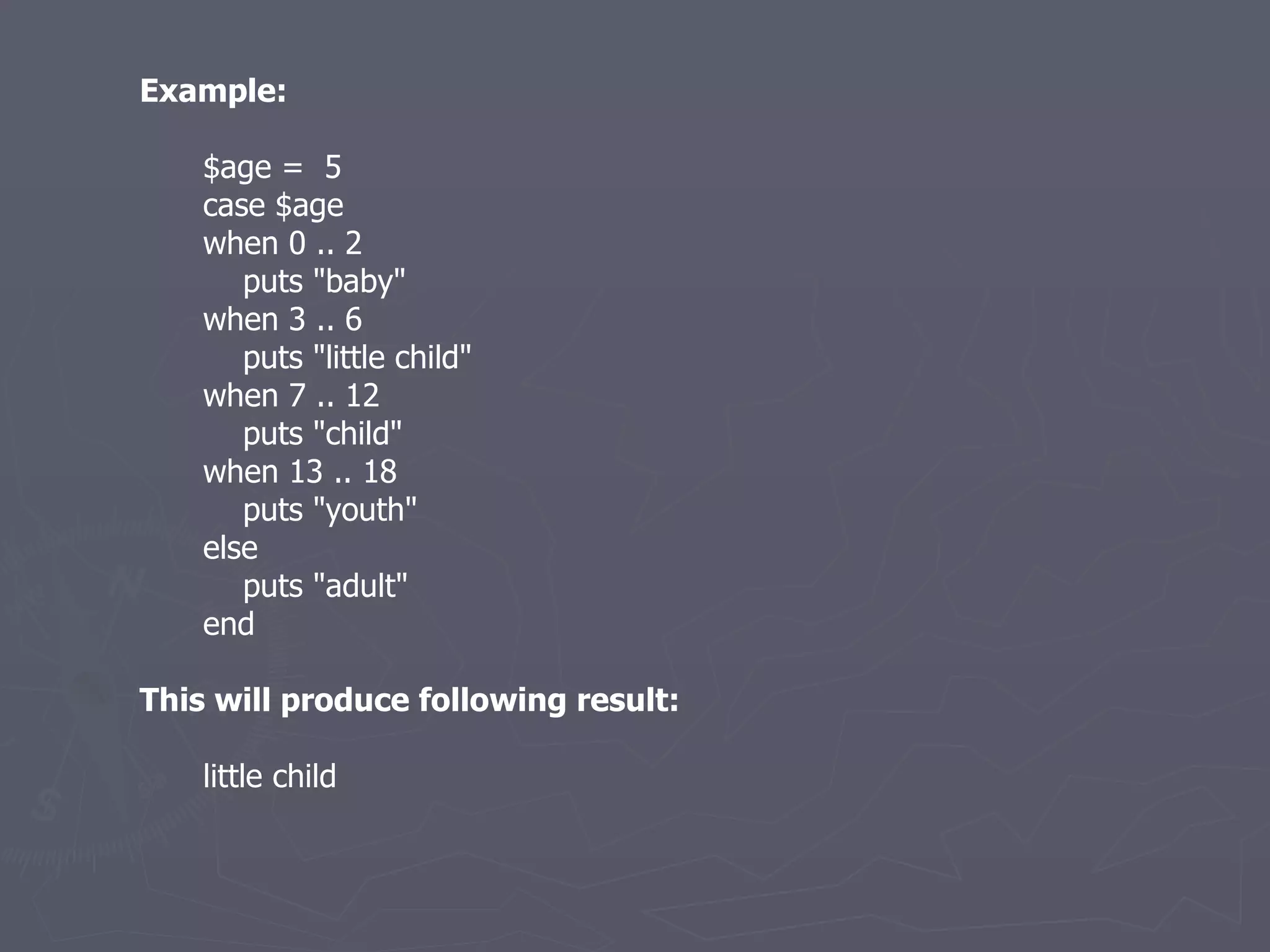
Task: Click the "end" keyword line
Action: (x=228, y=624)
